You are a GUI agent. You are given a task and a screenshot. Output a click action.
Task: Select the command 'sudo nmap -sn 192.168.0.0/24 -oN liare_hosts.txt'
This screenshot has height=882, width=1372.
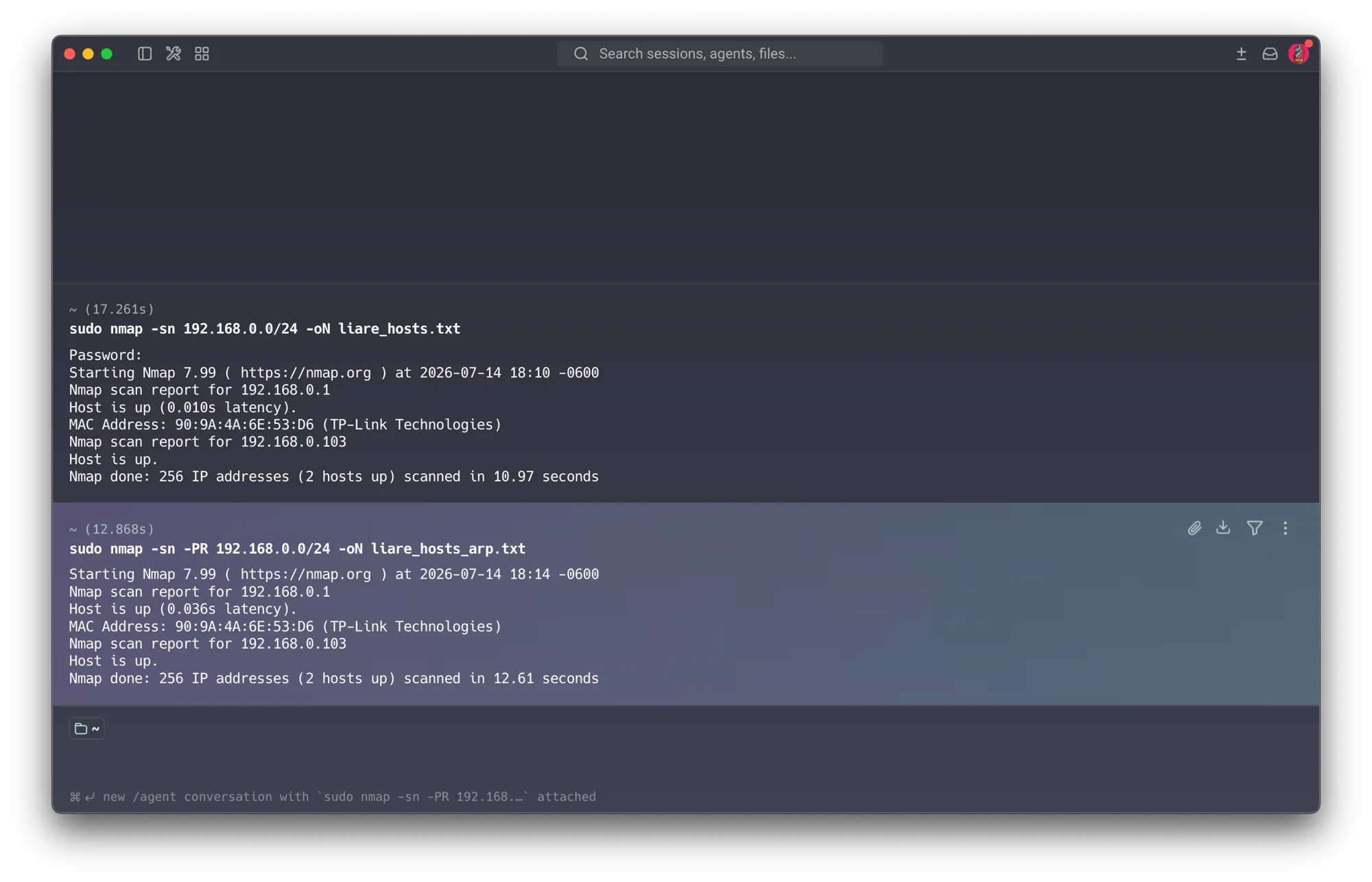tap(265, 329)
